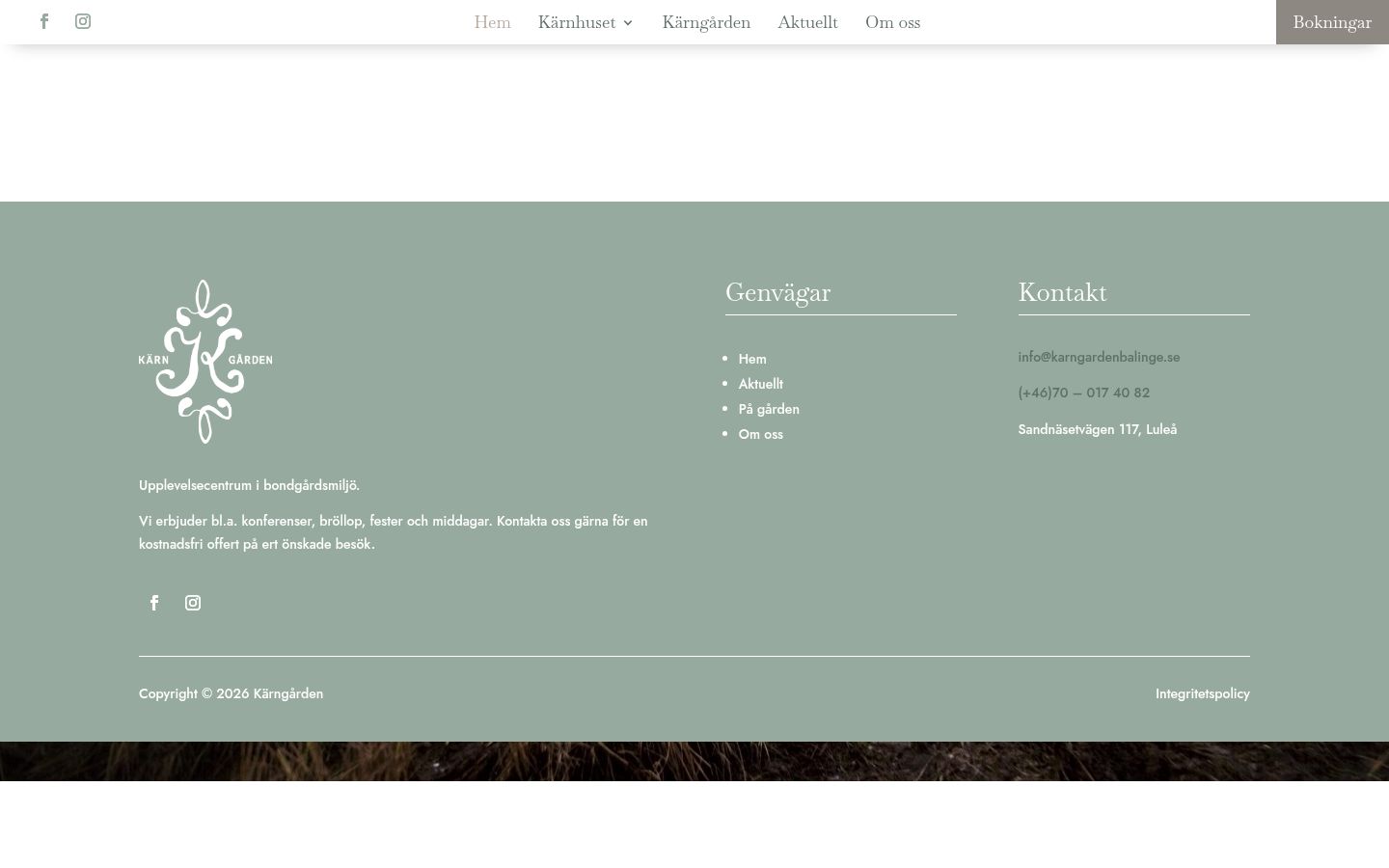The height and width of the screenshot is (868, 1389).
Task: Open Kärngården menu item
Action: pos(706,22)
